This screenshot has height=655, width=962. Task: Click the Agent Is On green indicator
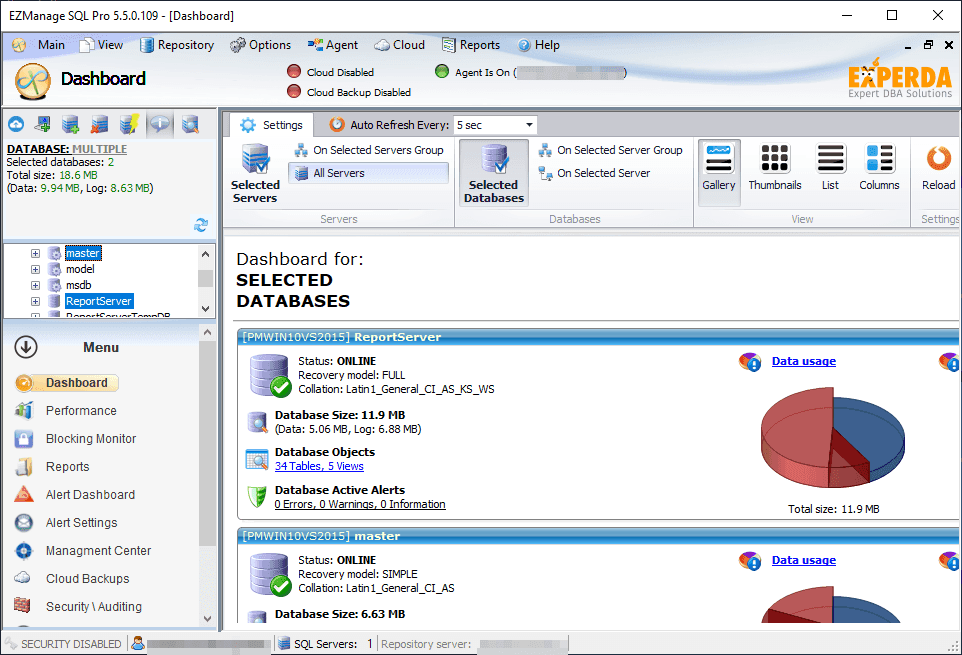click(442, 72)
